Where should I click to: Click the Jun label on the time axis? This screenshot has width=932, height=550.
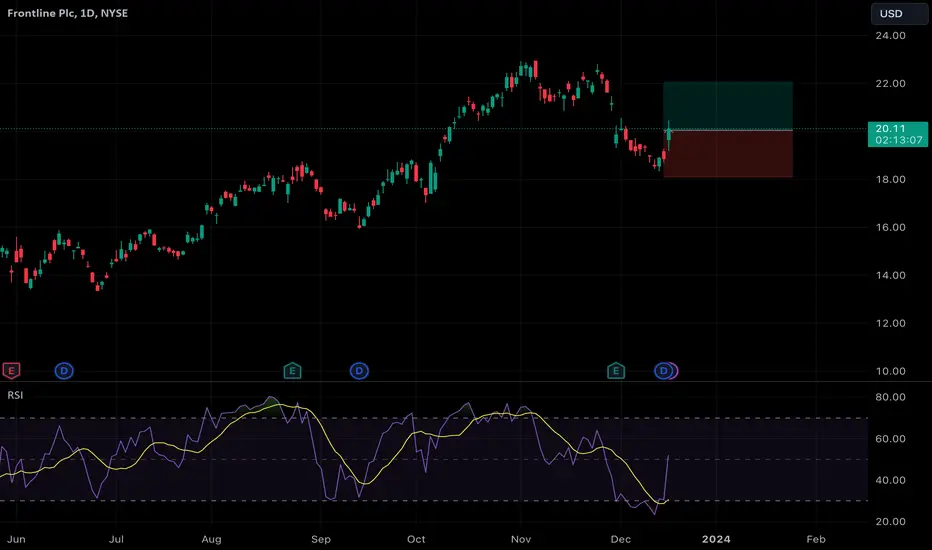(16, 539)
